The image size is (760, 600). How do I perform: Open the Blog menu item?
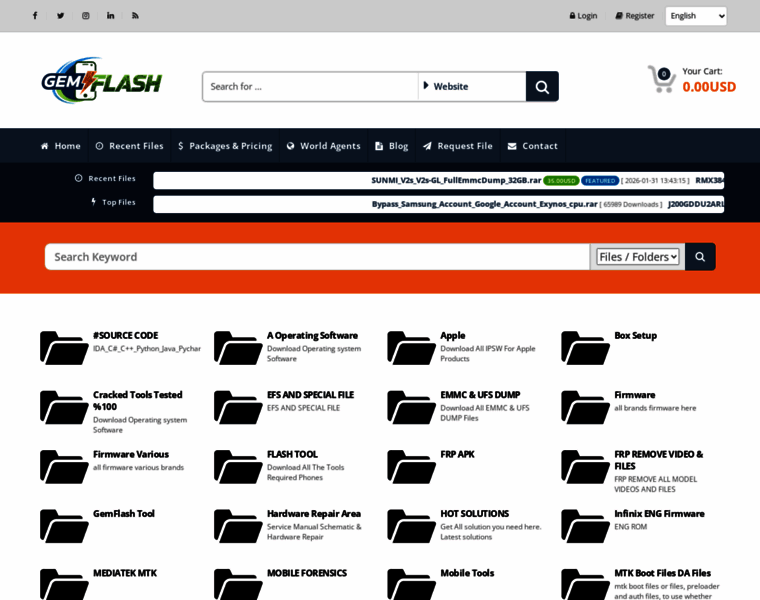click(392, 146)
